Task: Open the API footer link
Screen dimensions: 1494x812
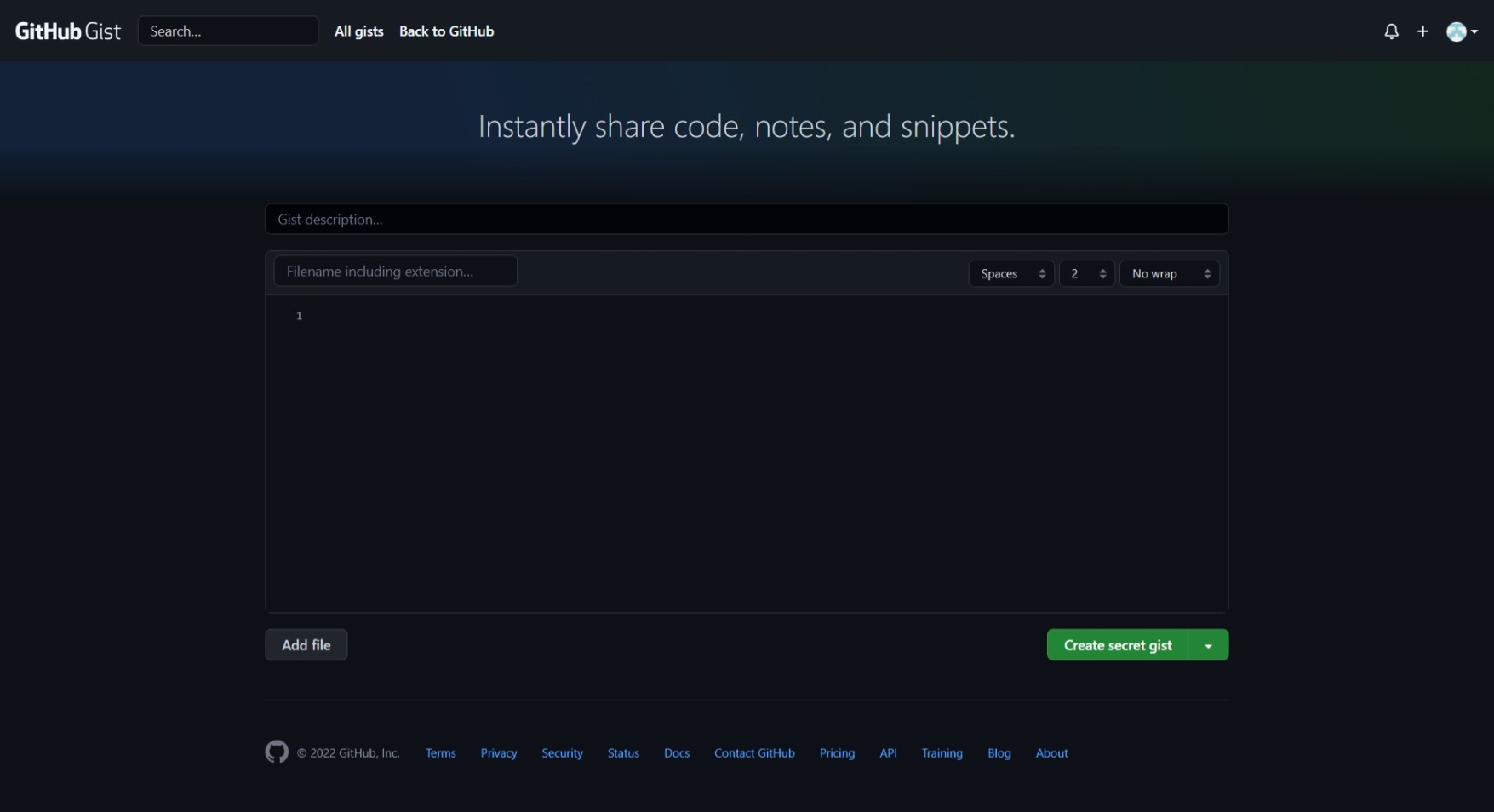Action: (x=888, y=753)
